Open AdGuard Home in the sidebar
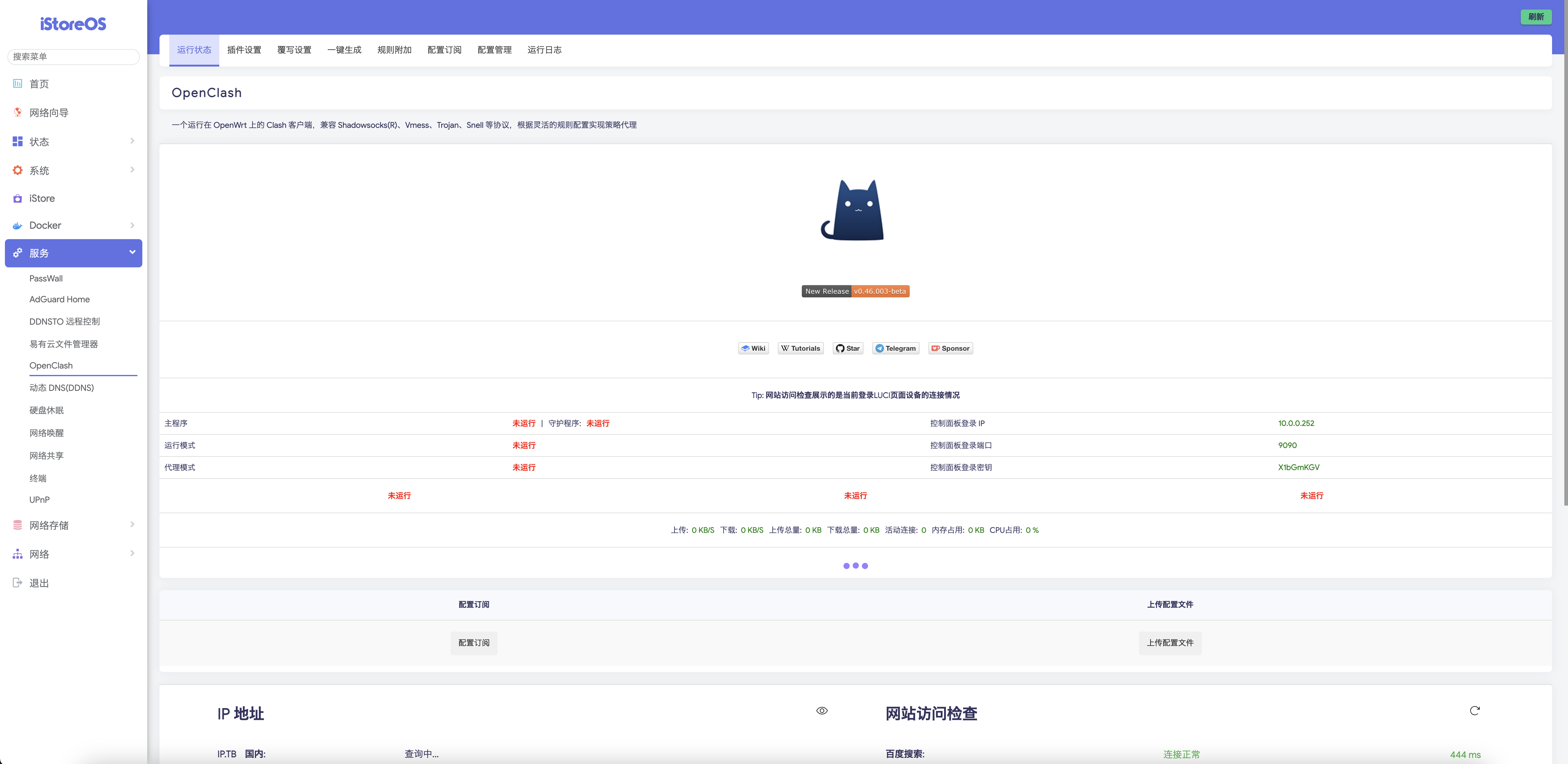 pos(60,299)
